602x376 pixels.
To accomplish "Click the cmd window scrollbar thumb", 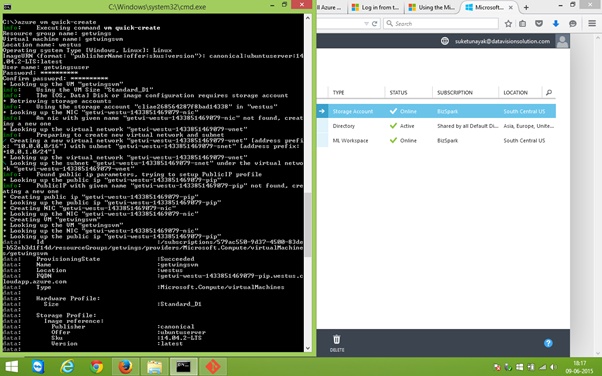I will pos(308,225).
